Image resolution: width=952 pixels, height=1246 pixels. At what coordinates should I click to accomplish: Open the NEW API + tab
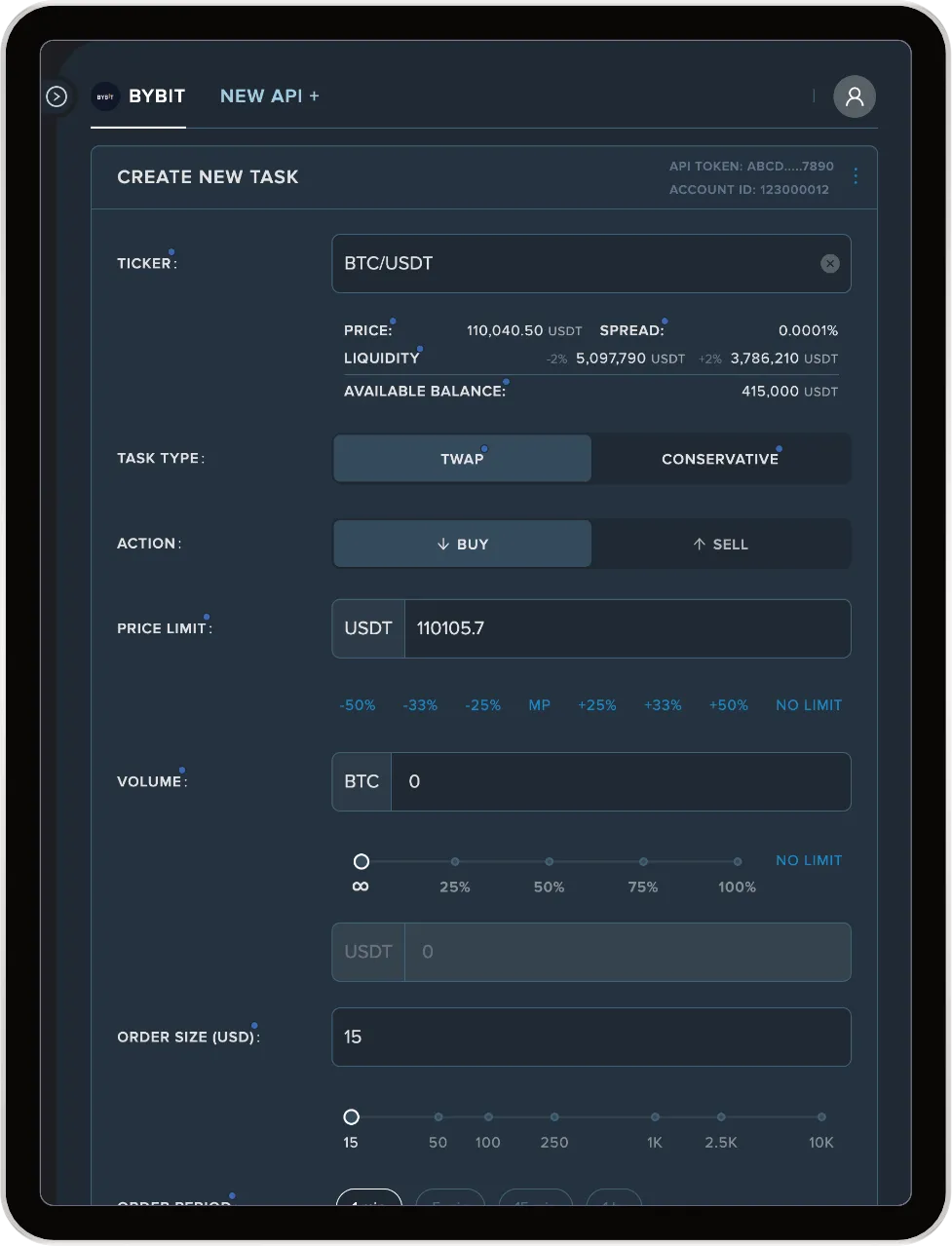coord(270,96)
